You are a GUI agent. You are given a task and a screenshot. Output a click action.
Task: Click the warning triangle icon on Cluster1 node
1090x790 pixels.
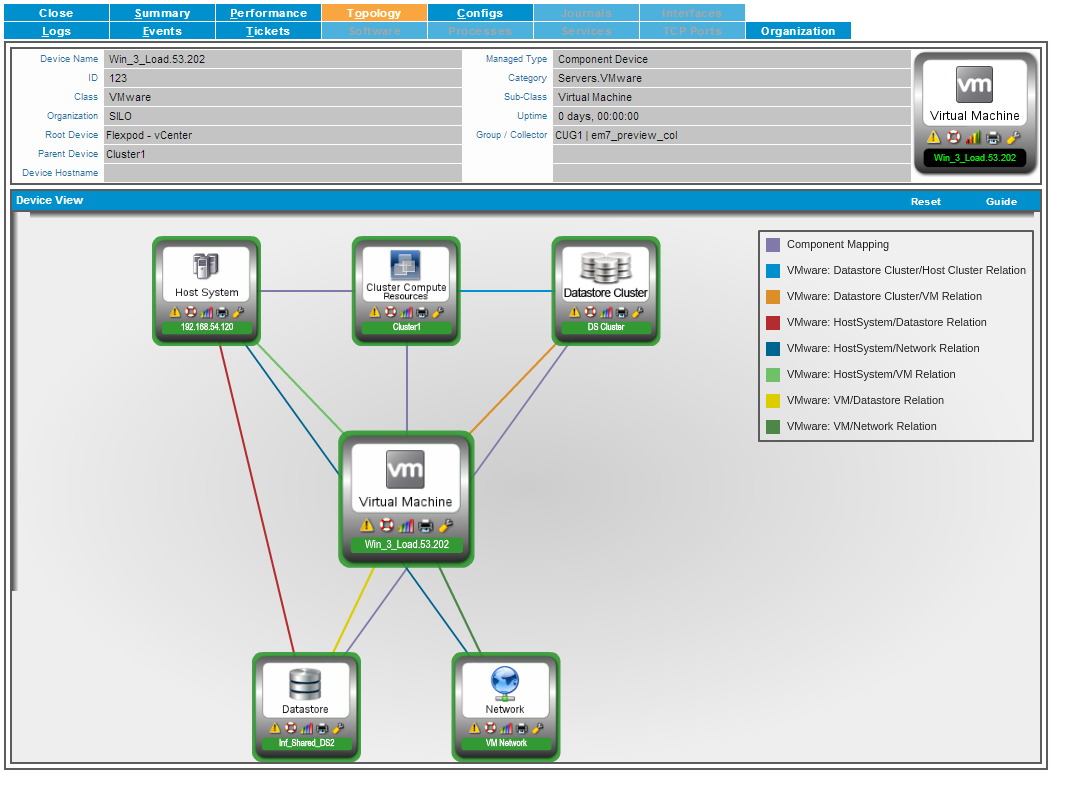tap(375, 312)
